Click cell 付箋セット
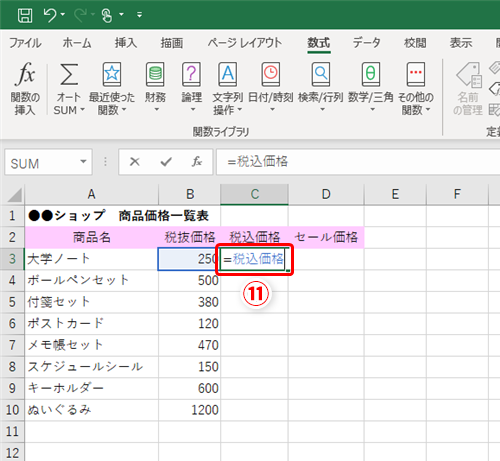The height and width of the screenshot is (461, 500). (92, 302)
